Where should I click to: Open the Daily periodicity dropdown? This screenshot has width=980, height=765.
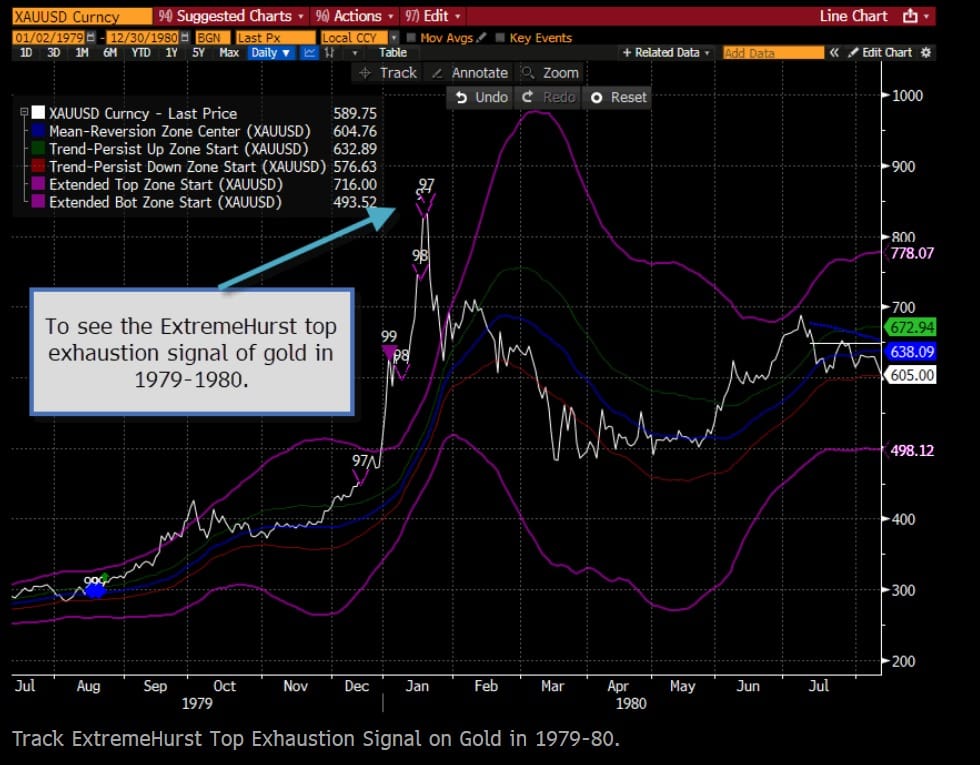pyautogui.click(x=271, y=52)
